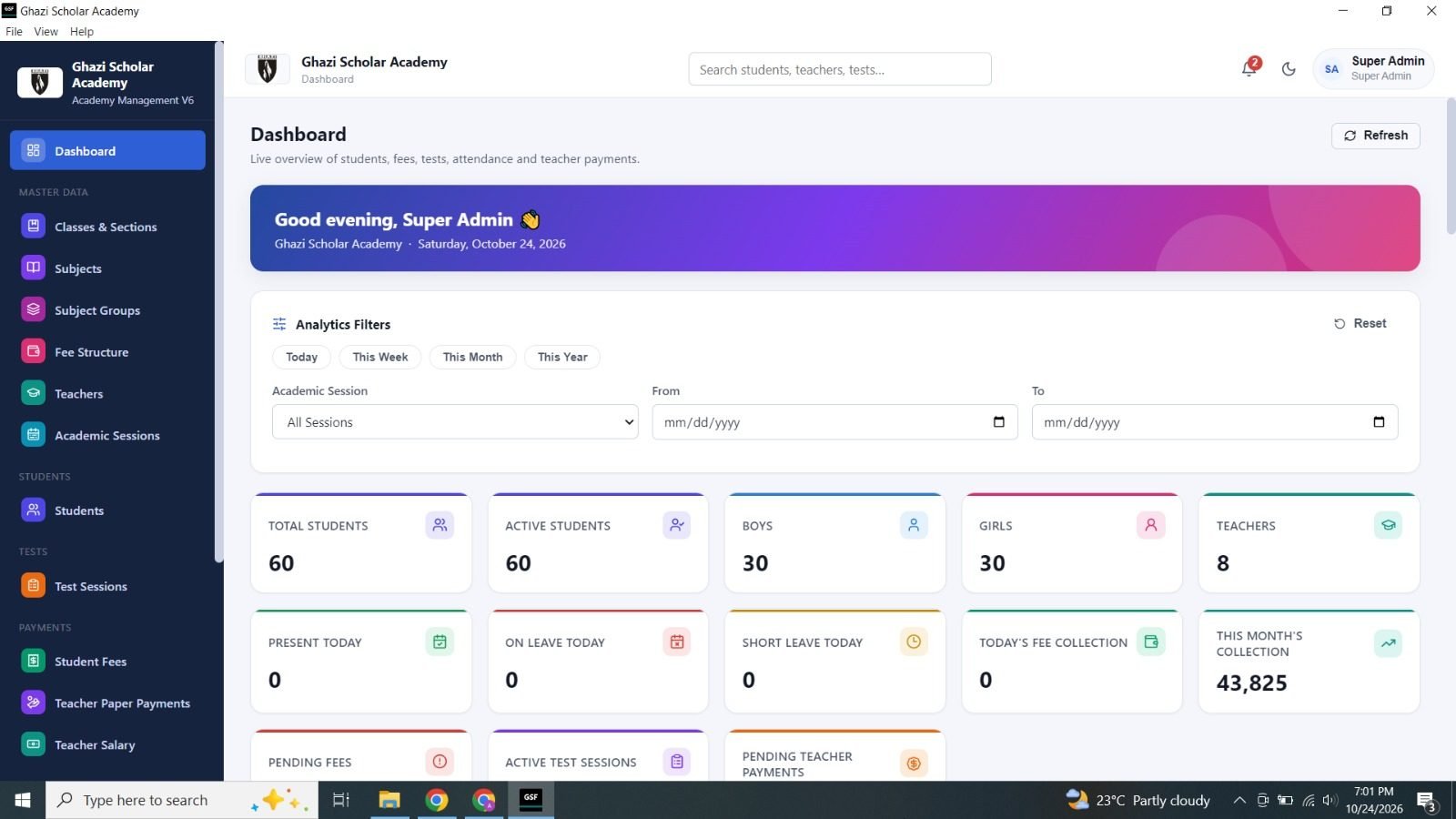
Task: Click the Test Sessions clipboard icon
Action: tap(34, 586)
